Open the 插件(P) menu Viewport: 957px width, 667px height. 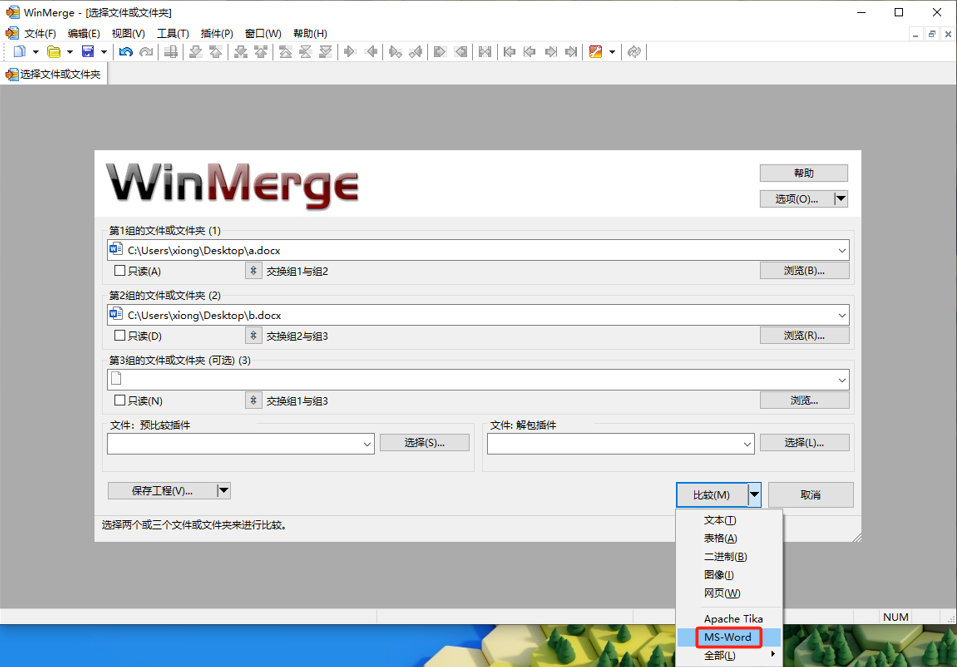coord(217,34)
